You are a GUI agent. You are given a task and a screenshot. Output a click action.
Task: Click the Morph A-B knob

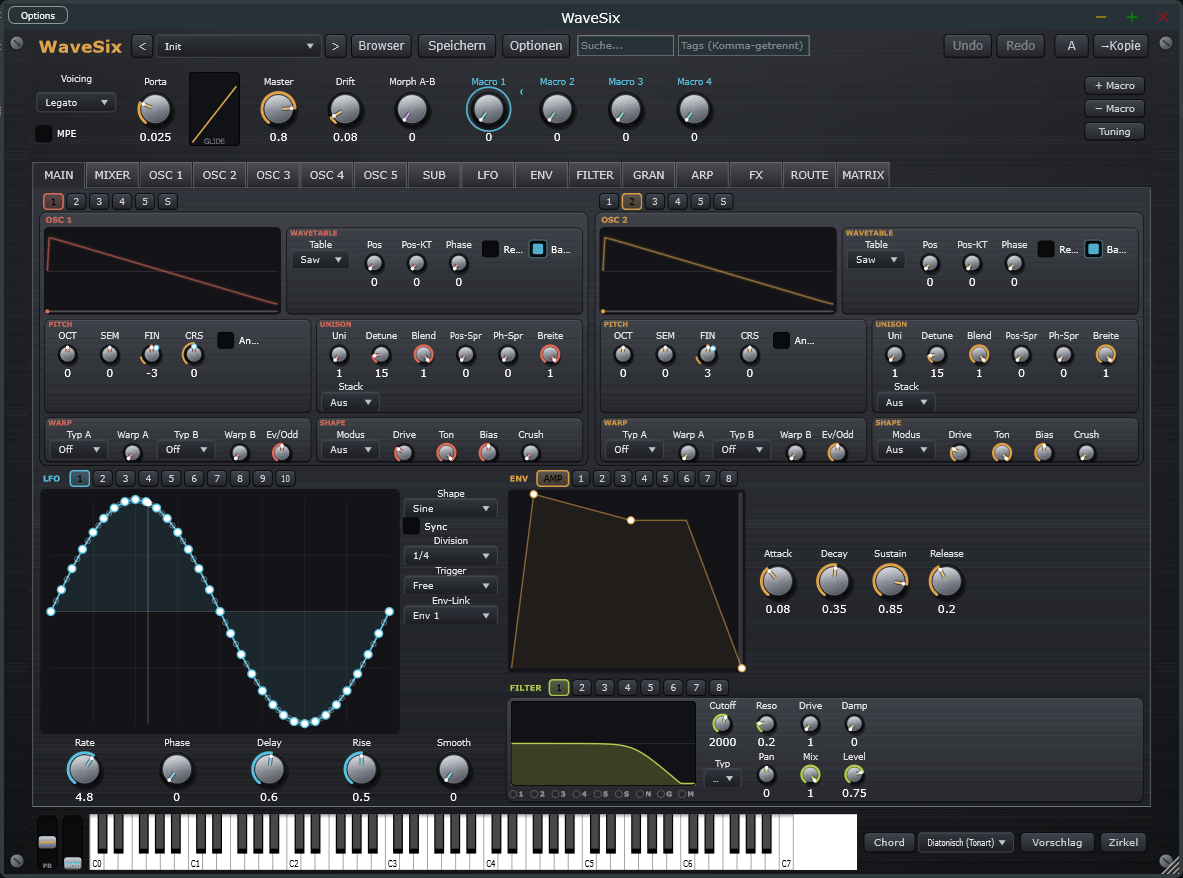412,110
